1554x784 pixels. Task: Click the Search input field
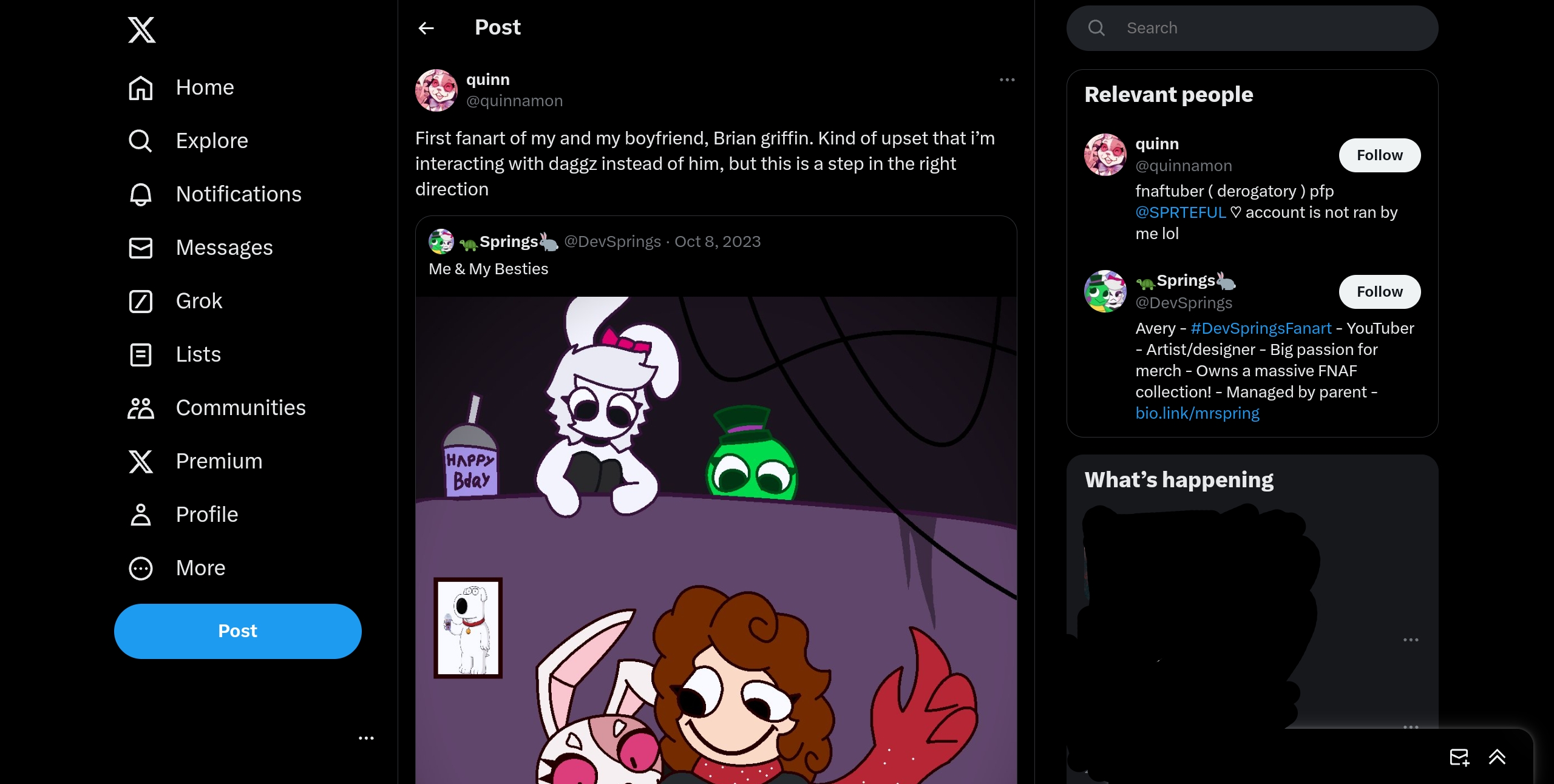tap(1252, 29)
